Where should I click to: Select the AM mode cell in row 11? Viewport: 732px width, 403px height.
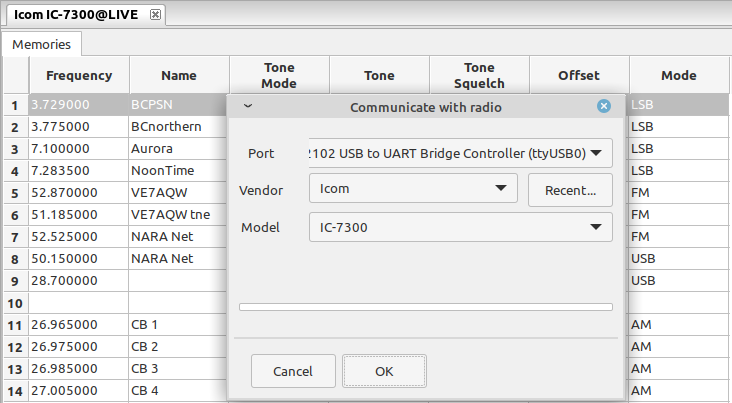click(x=679, y=325)
